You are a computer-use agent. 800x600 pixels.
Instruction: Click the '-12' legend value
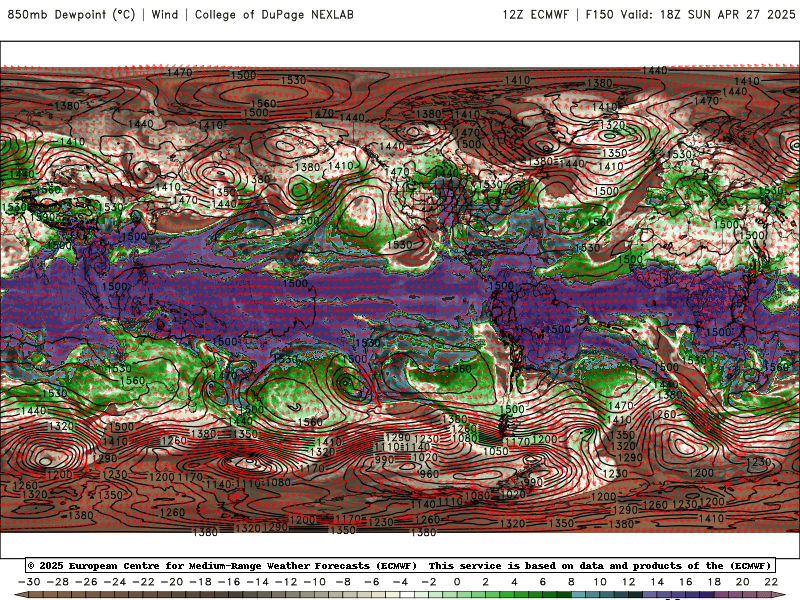coord(286,582)
